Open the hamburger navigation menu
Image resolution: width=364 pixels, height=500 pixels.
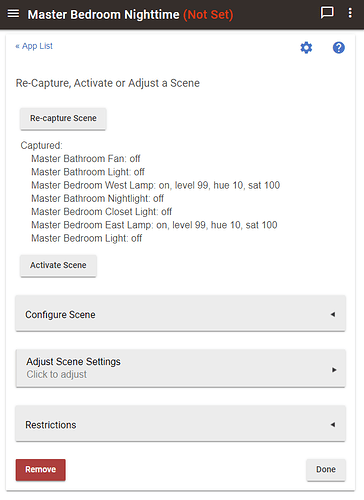click(x=13, y=14)
